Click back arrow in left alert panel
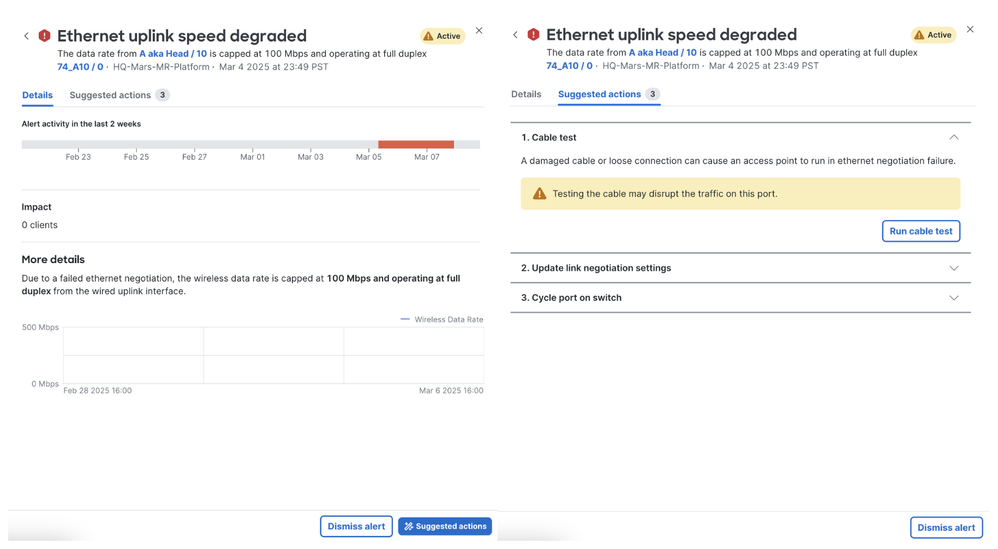The image size is (998, 549). point(27,36)
